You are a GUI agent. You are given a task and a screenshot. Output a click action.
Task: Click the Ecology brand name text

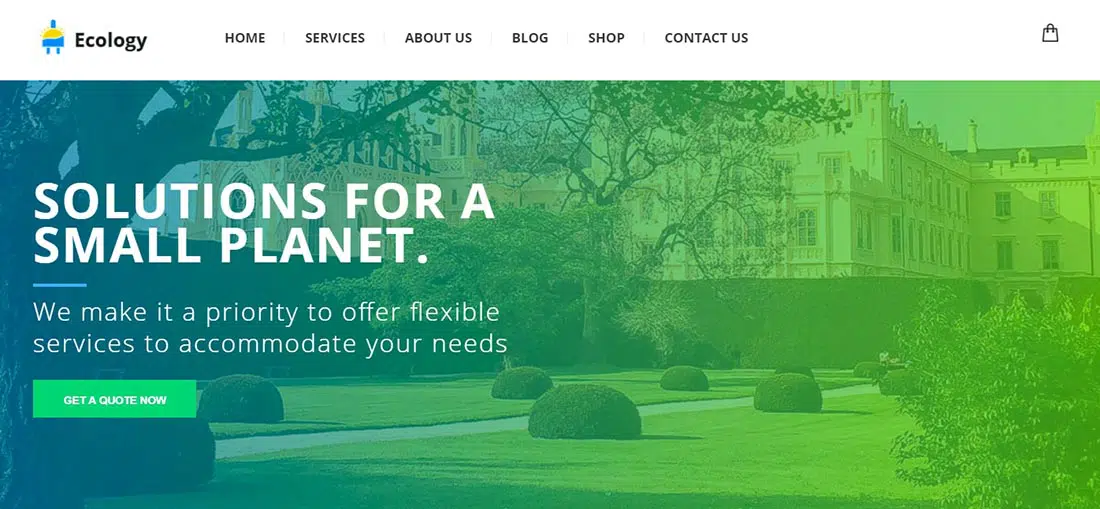(x=111, y=40)
